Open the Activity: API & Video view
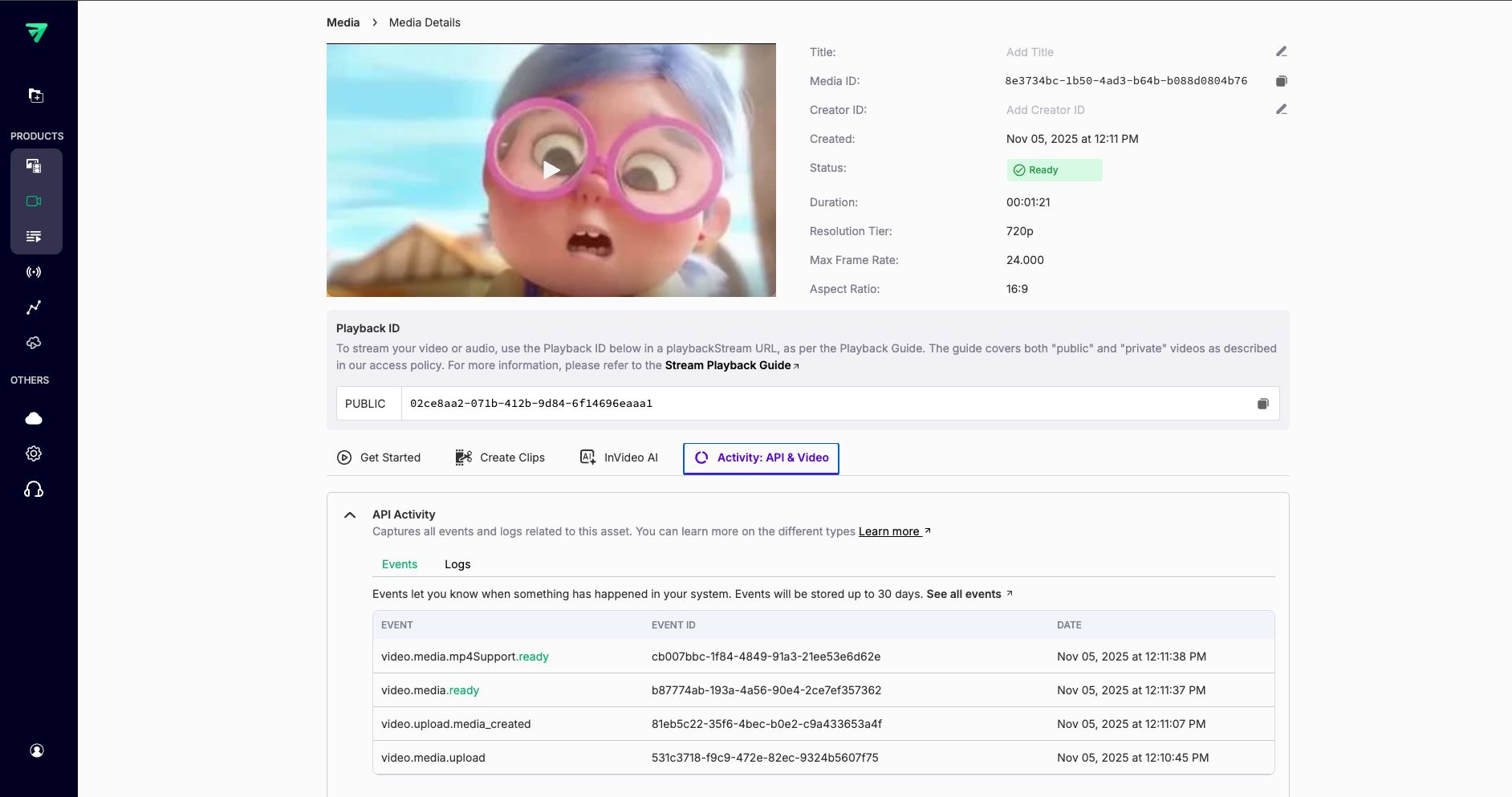This screenshot has height=797, width=1512. tap(760, 457)
